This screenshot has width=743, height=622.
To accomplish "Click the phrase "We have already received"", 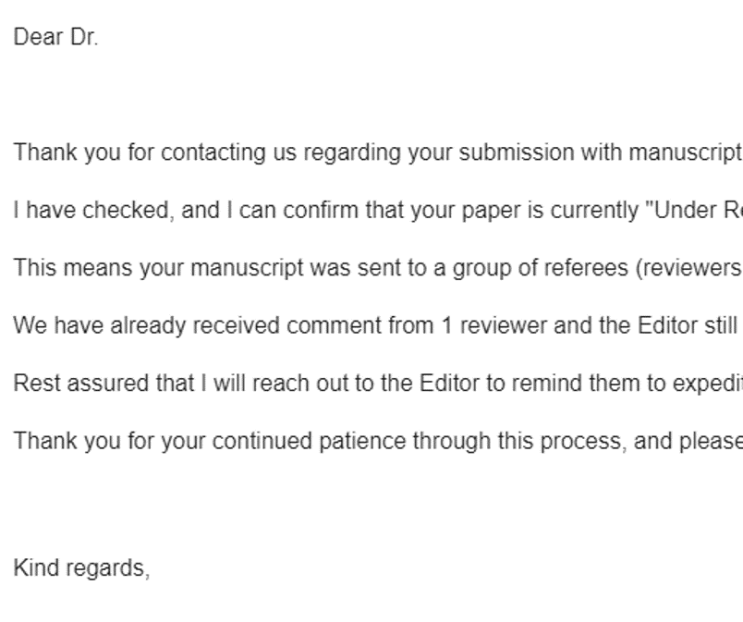I will click(146, 326).
